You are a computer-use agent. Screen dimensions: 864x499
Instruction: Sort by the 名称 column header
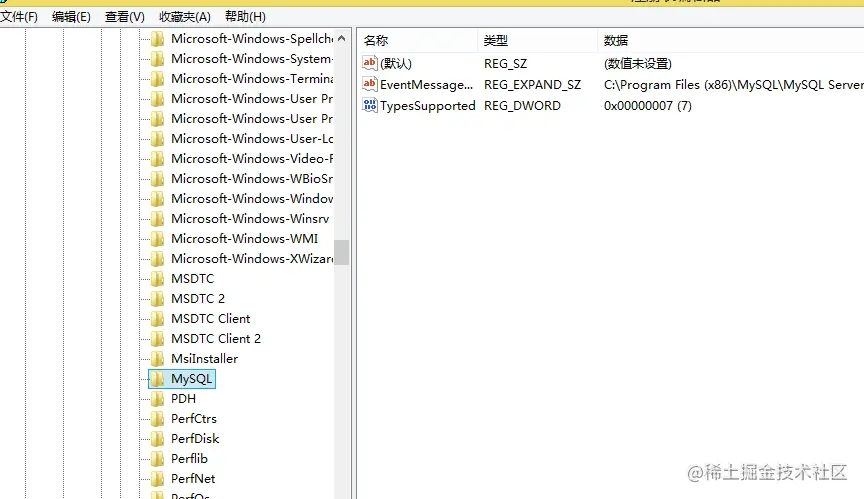[x=418, y=40]
